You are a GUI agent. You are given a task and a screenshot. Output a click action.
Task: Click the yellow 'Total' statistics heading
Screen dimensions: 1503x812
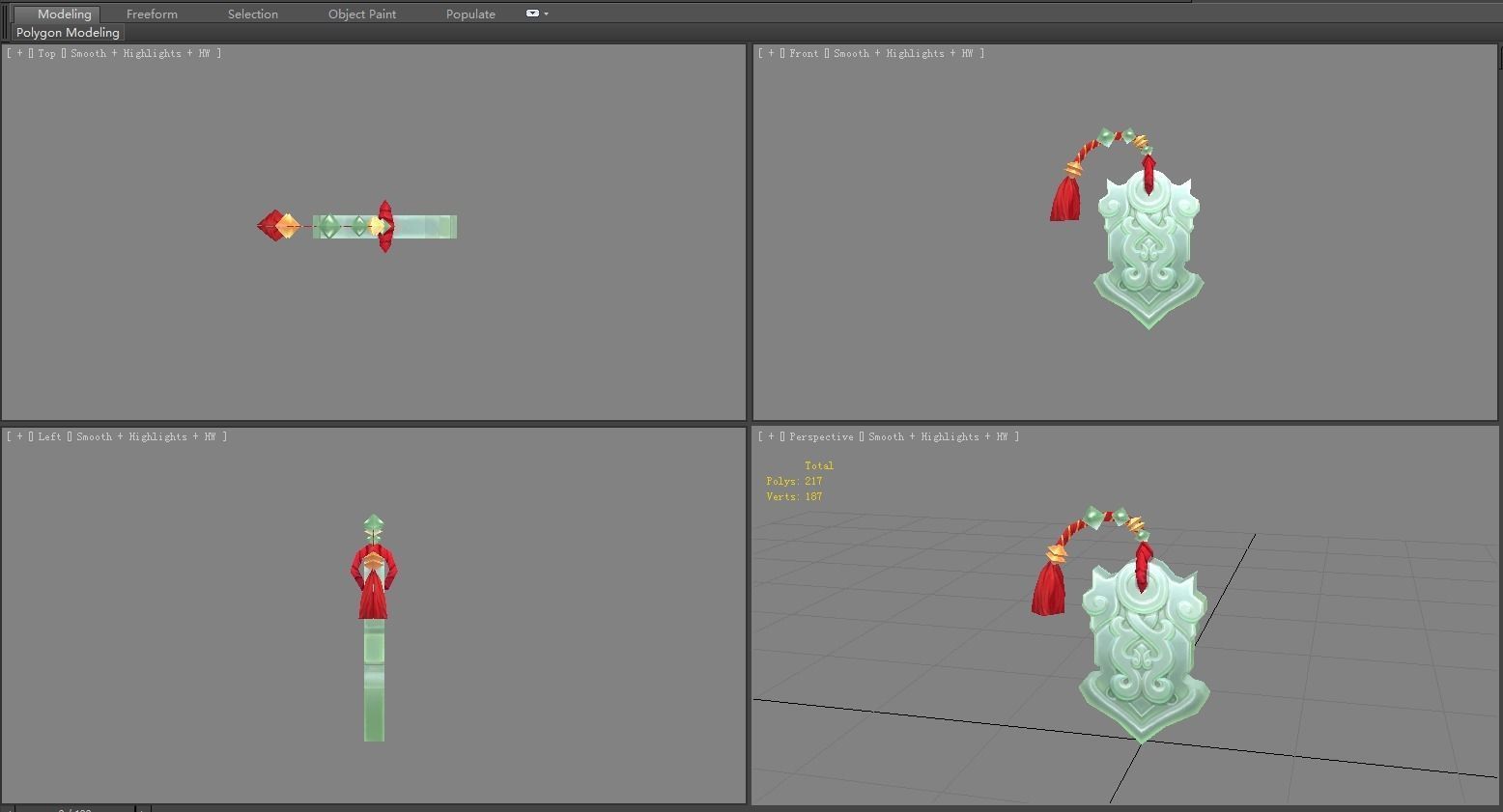click(819, 465)
